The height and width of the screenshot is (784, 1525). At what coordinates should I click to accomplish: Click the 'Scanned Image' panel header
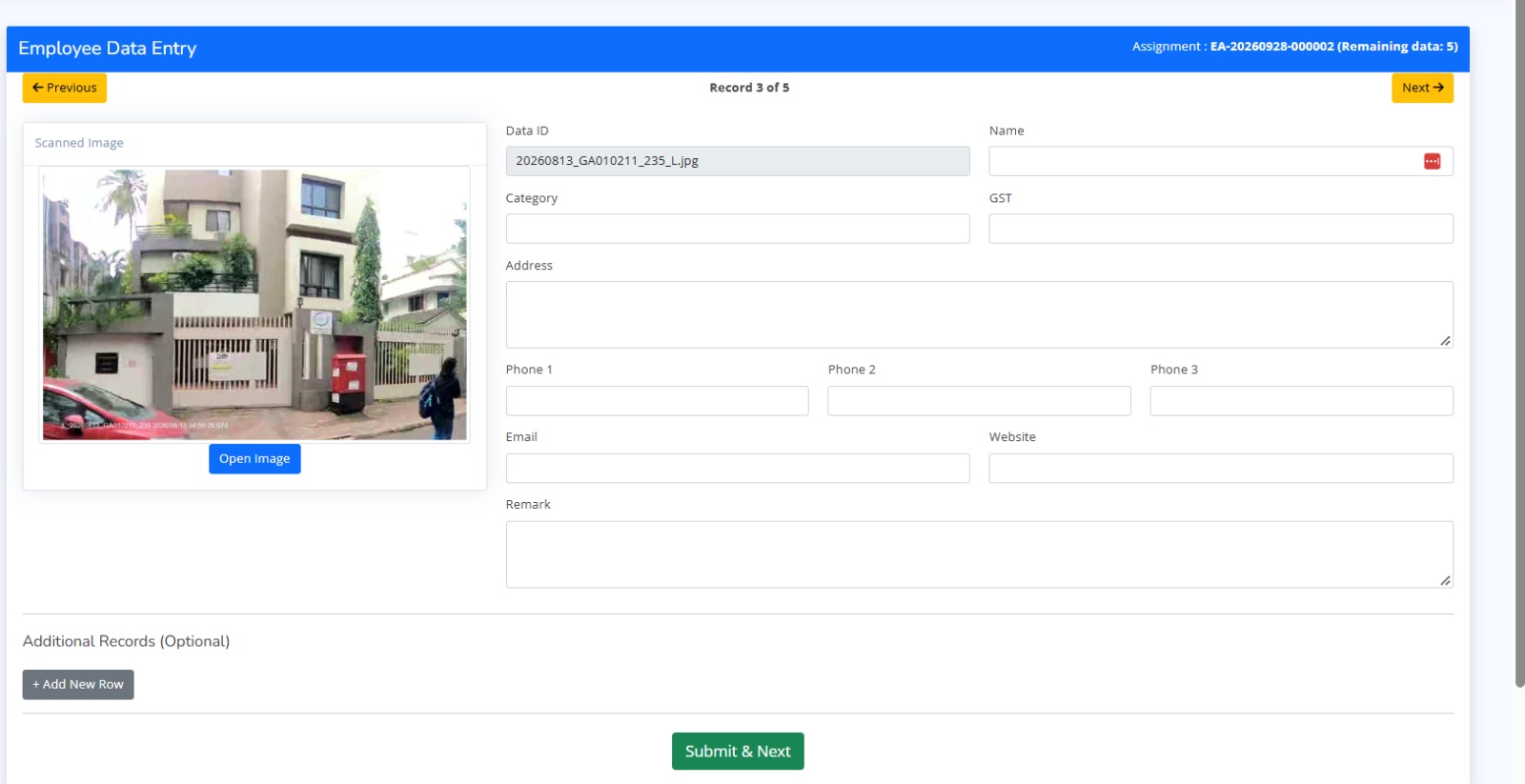pyautogui.click(x=79, y=143)
